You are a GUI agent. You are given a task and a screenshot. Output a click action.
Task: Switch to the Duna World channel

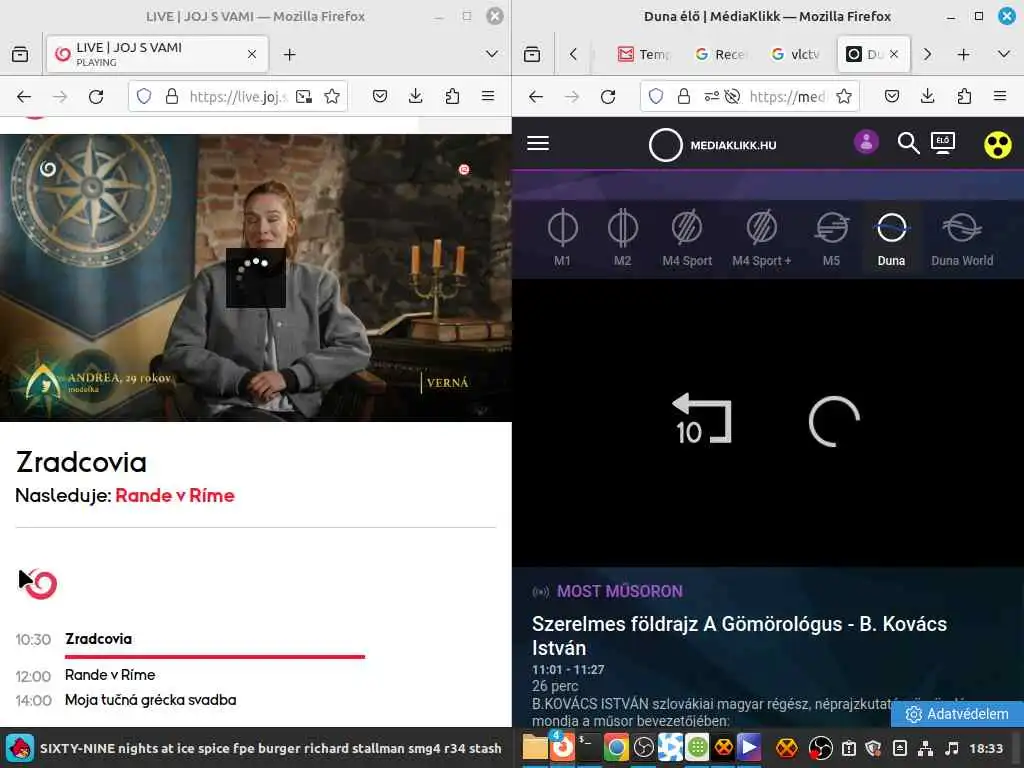(x=962, y=238)
